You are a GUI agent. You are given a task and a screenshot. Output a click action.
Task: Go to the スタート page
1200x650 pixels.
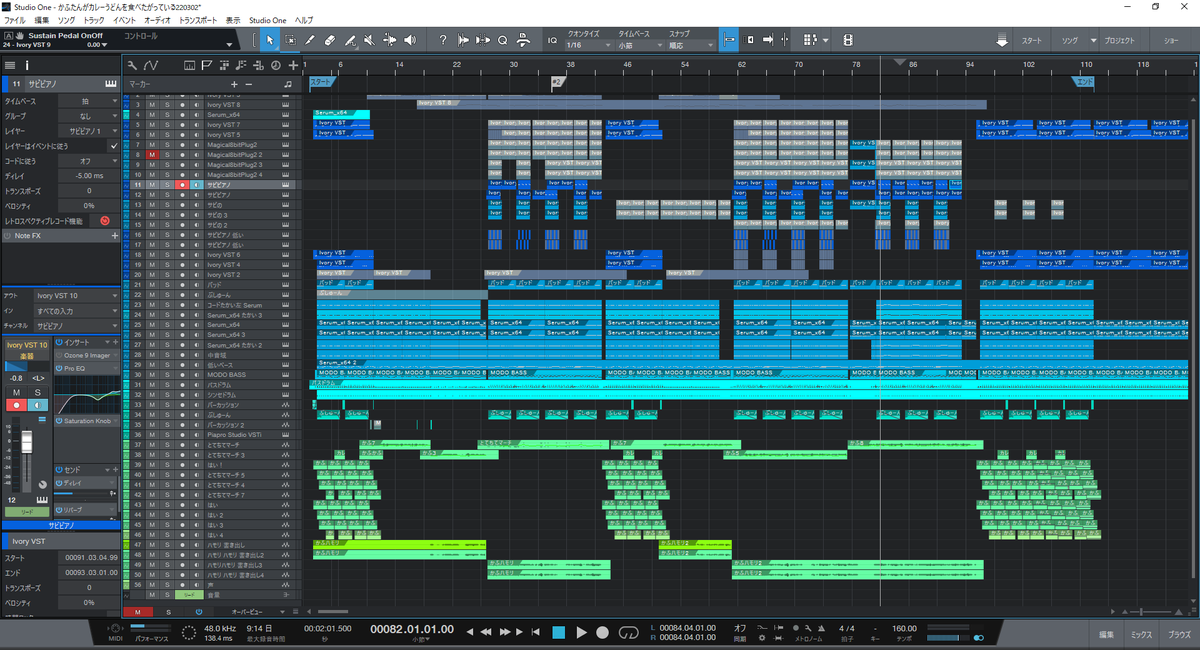pos(1031,41)
